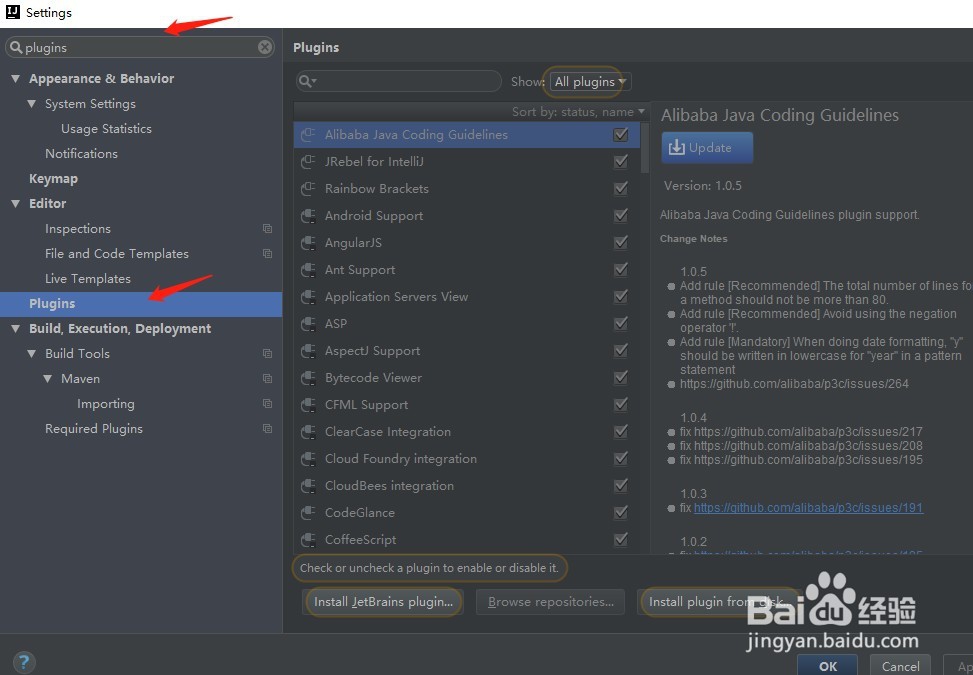Uncheck the CoffeeScript plugin
Screen dimensions: 973x675
(621, 540)
